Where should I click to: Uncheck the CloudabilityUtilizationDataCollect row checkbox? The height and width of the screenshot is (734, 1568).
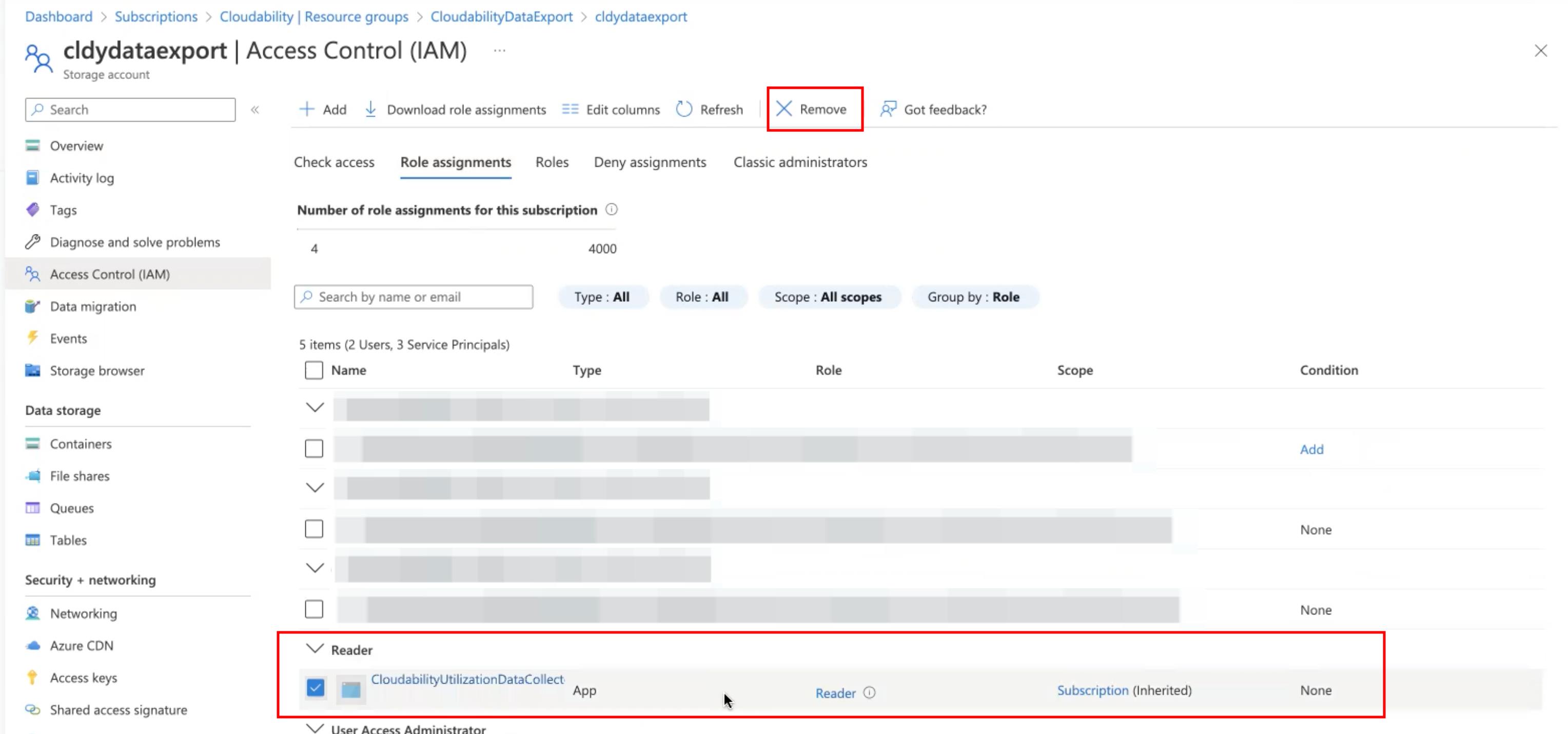[316, 688]
